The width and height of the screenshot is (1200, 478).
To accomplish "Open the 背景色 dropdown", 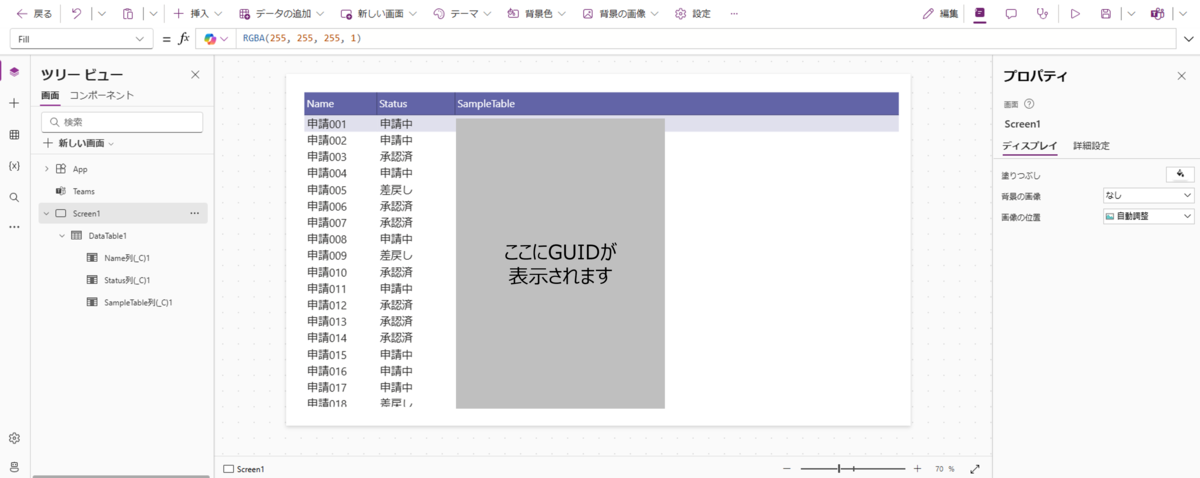I will tap(537, 14).
